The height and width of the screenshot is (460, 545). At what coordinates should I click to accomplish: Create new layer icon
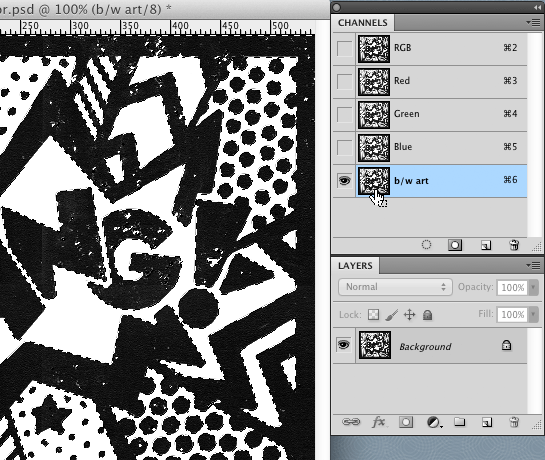(487, 422)
